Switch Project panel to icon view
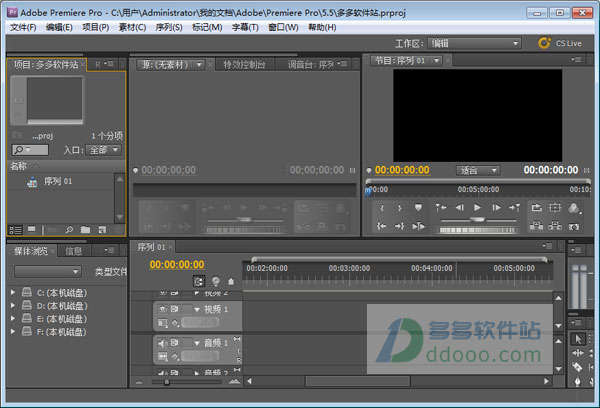Screen dimensions: 600x408 point(32,230)
